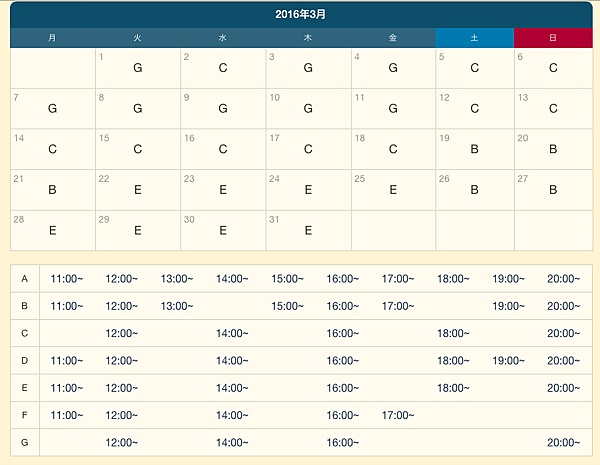The height and width of the screenshot is (465, 600).
Task: Click the calendar cell for day 1
Action: [138, 68]
